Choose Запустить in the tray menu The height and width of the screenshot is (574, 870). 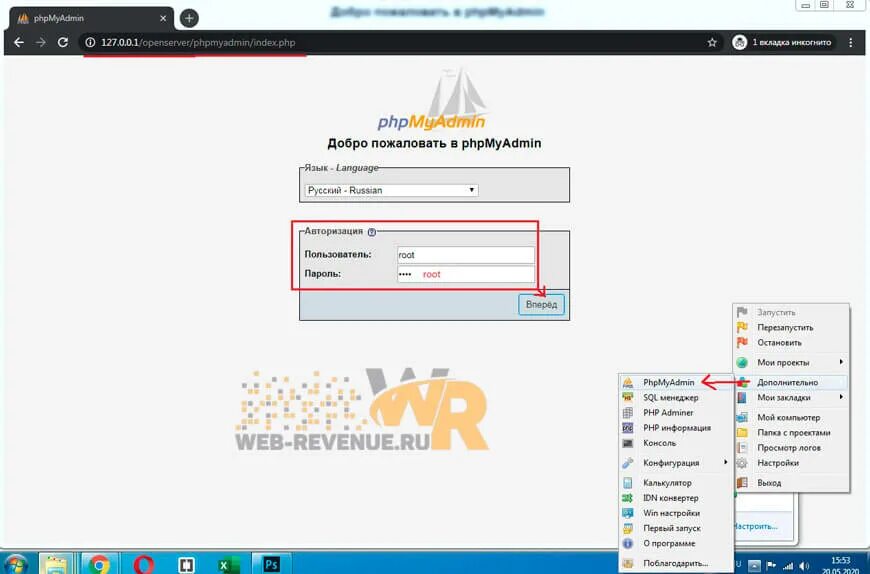pyautogui.click(x=791, y=312)
